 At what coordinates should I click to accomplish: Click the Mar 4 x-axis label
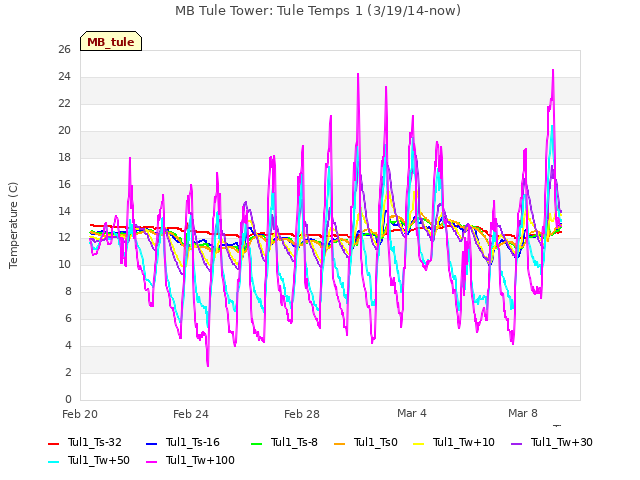[412, 413]
